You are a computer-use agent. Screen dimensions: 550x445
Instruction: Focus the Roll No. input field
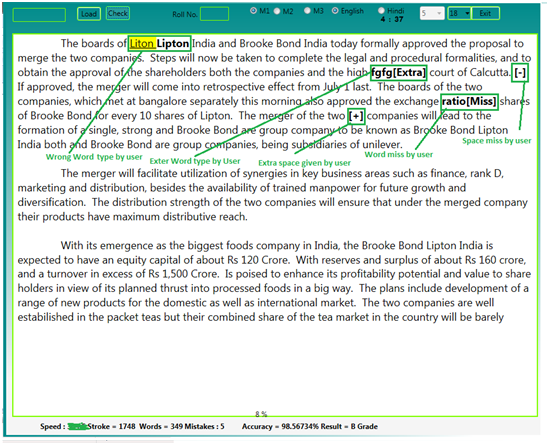(x=214, y=14)
